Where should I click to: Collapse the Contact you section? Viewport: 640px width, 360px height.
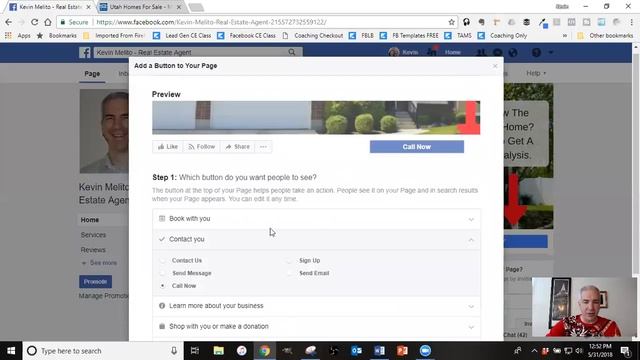pos(316,239)
